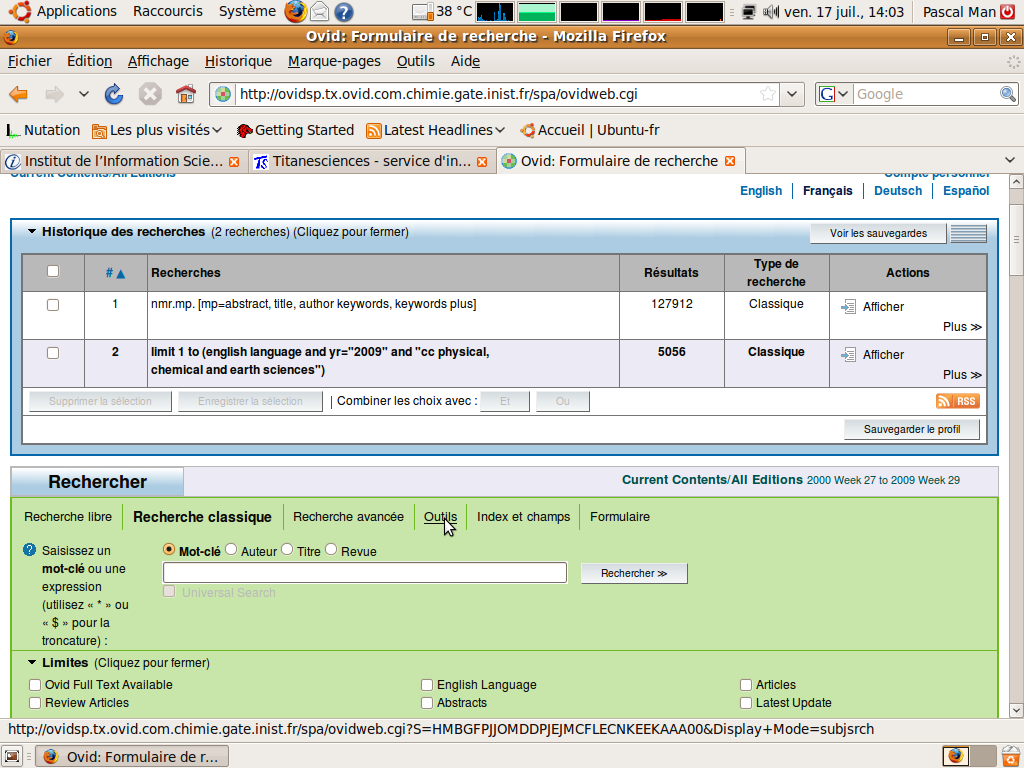
Task: Open the Ubuntu Applications menu
Action: 65,11
